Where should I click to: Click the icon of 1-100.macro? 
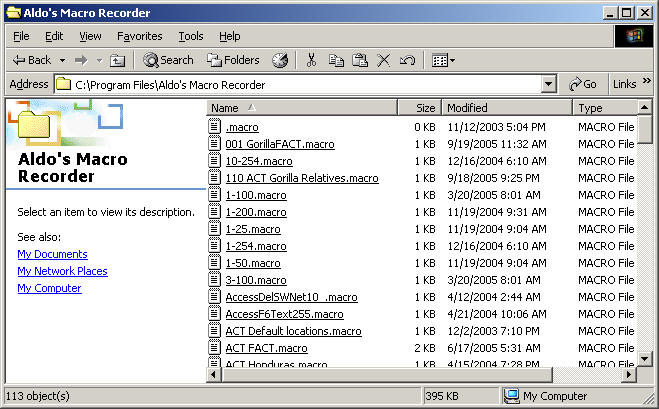[214, 195]
